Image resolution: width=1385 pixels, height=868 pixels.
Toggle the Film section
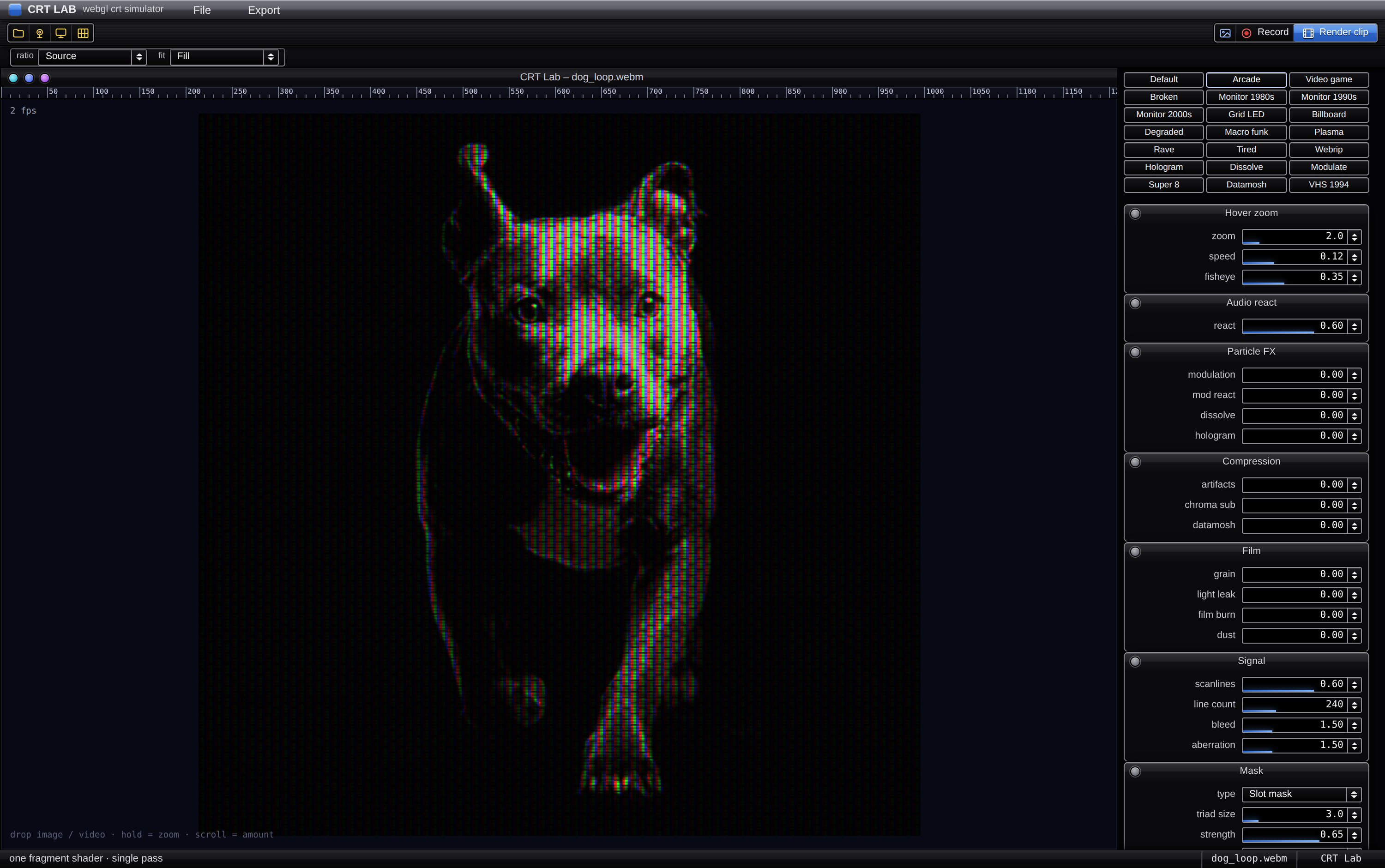point(1135,552)
